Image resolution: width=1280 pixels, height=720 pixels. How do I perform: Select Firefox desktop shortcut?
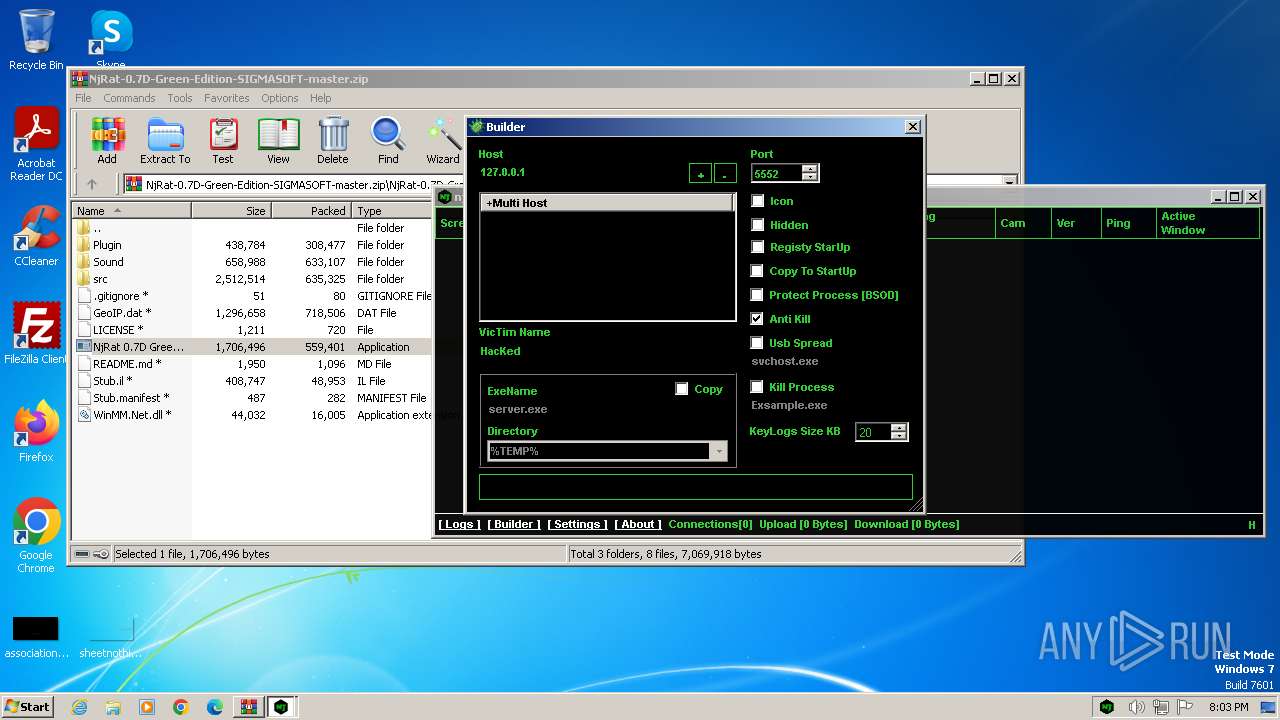[x=36, y=432]
